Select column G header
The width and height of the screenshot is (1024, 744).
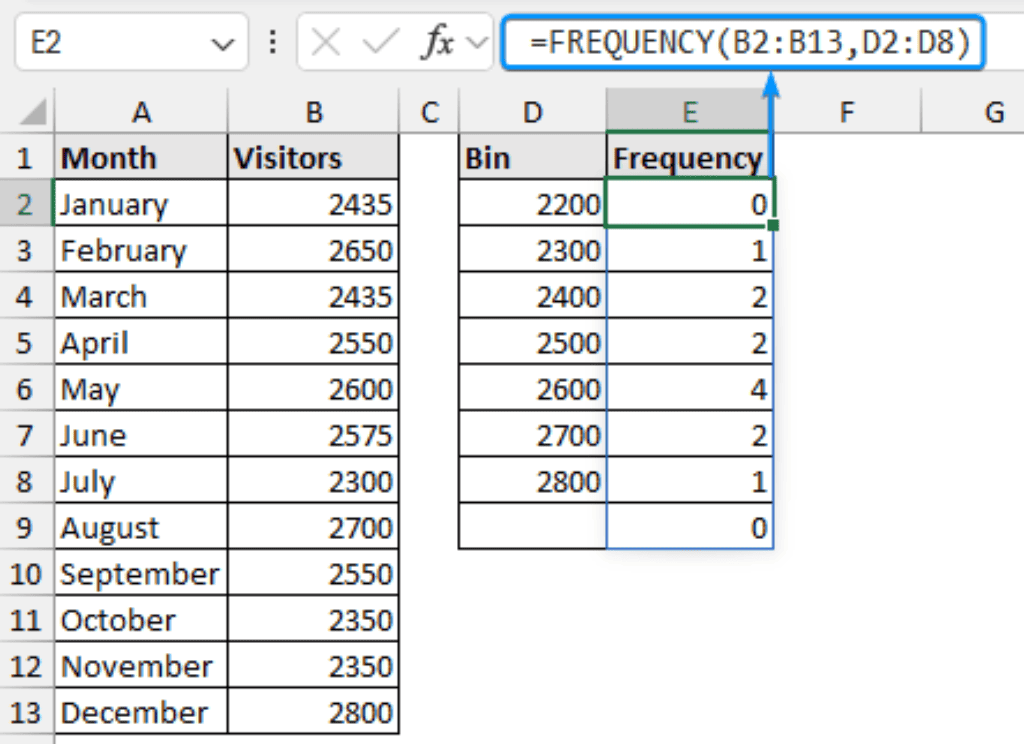click(x=993, y=112)
